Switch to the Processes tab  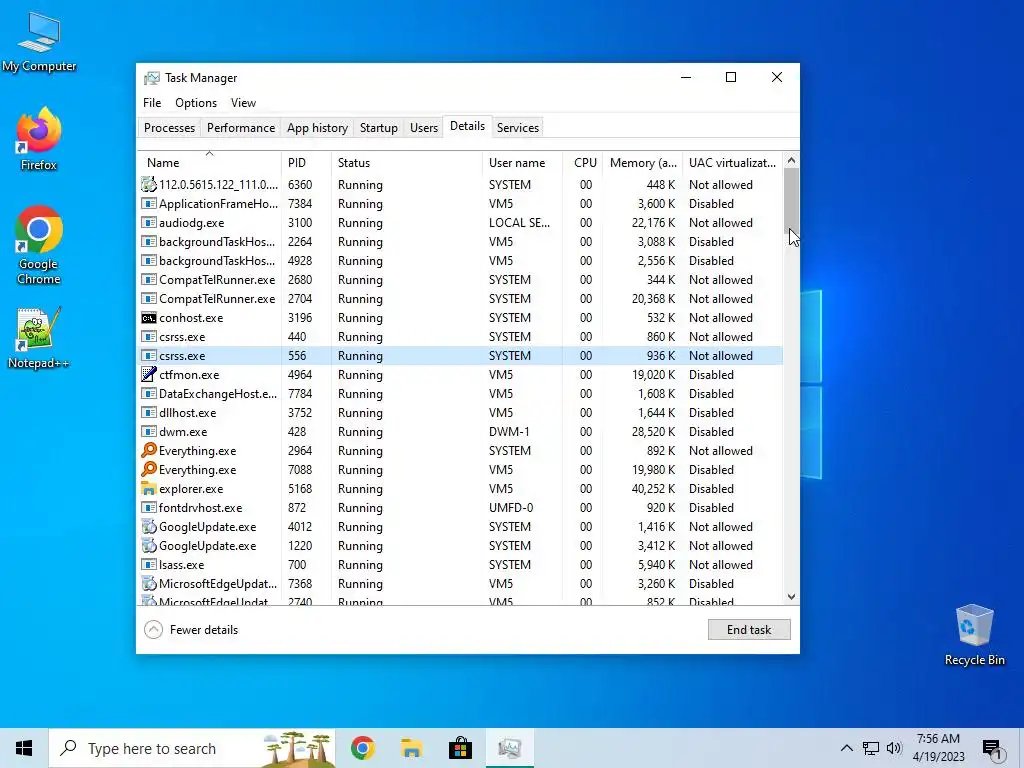(169, 128)
